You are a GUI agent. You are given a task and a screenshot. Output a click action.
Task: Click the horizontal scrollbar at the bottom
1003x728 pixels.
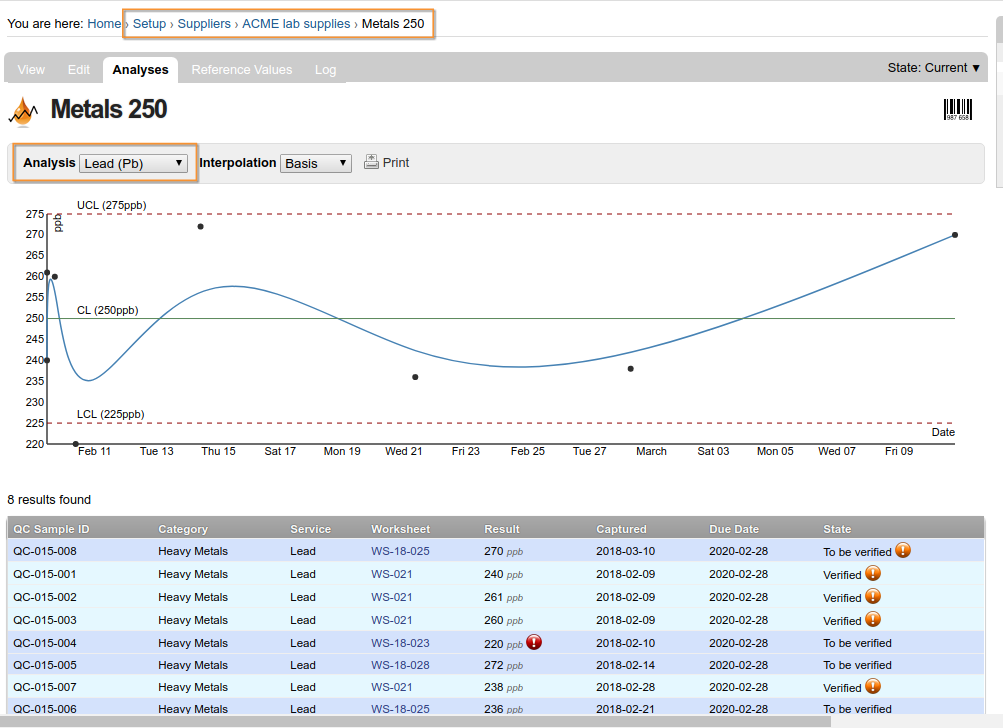point(415,720)
